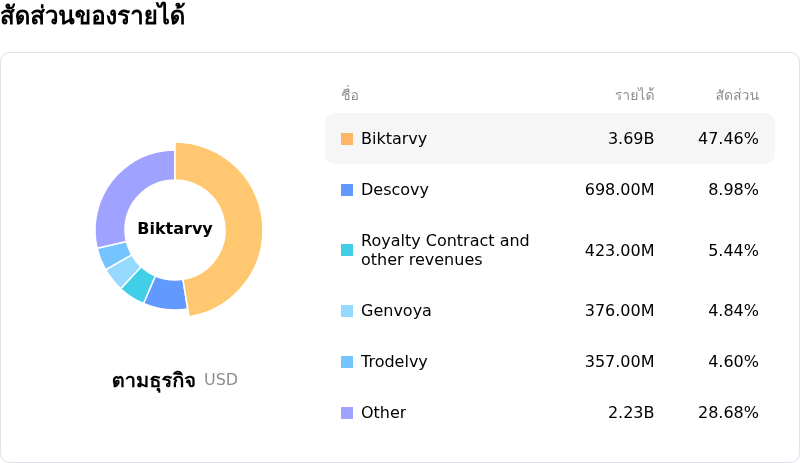
Task: Select the Other row label
Action: (383, 413)
